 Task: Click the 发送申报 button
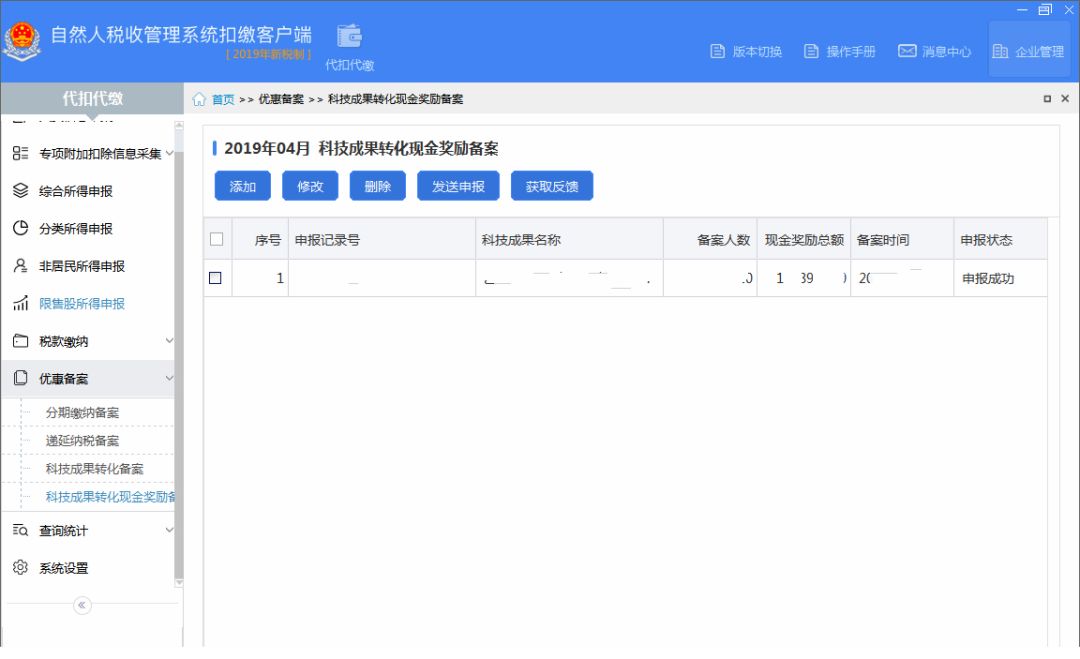pyautogui.click(x=457, y=186)
